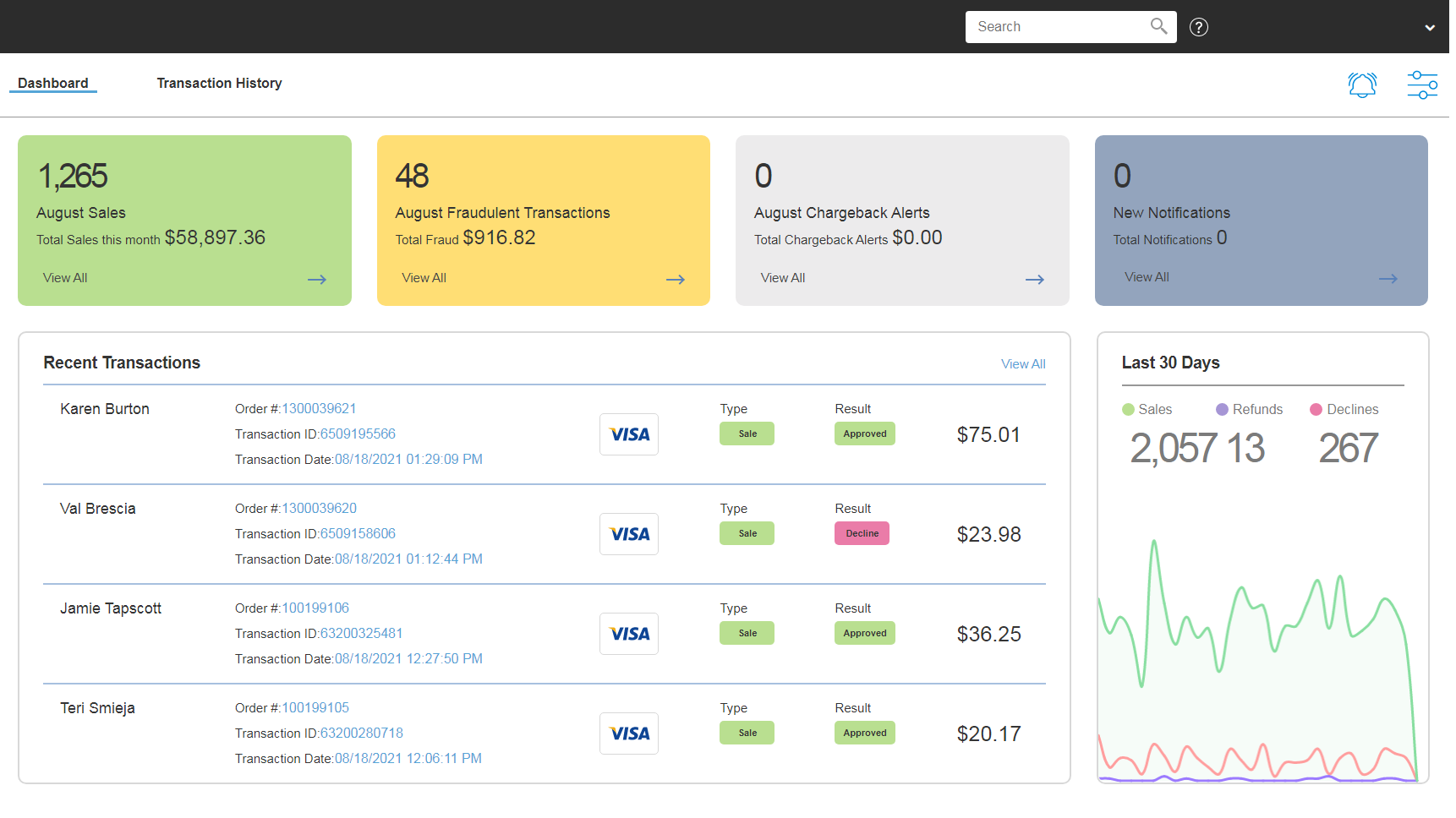Image resolution: width=1456 pixels, height=818 pixels.
Task: Click the $23.98 amount
Action: click(x=988, y=535)
